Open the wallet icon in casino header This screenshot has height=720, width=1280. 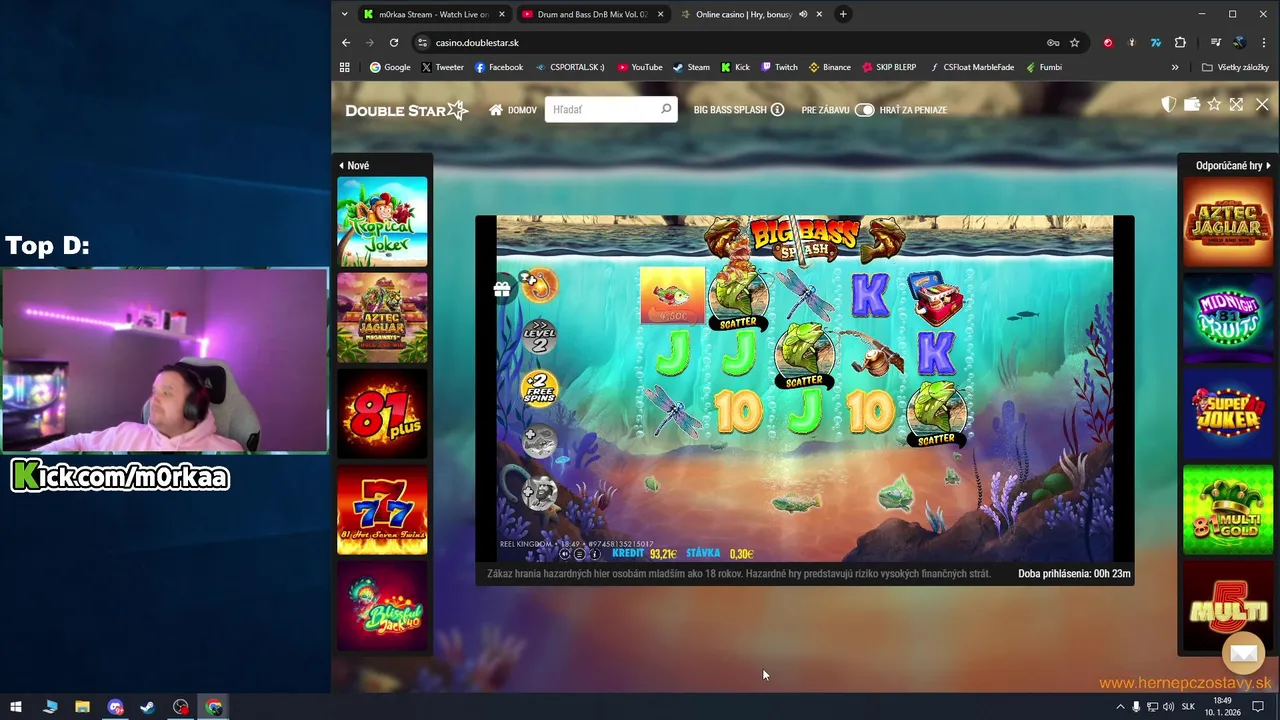[x=1191, y=104]
